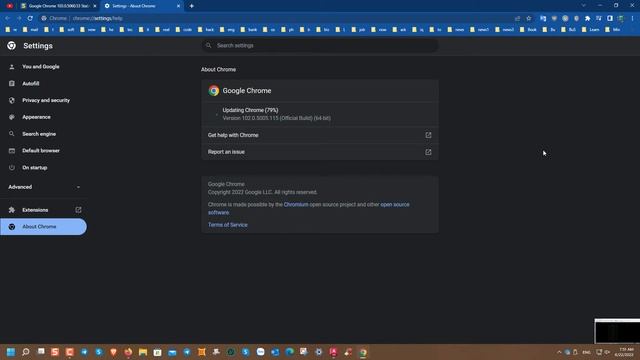
Task: Open the 'hack' bookmarks folder
Action: (x=206, y=30)
